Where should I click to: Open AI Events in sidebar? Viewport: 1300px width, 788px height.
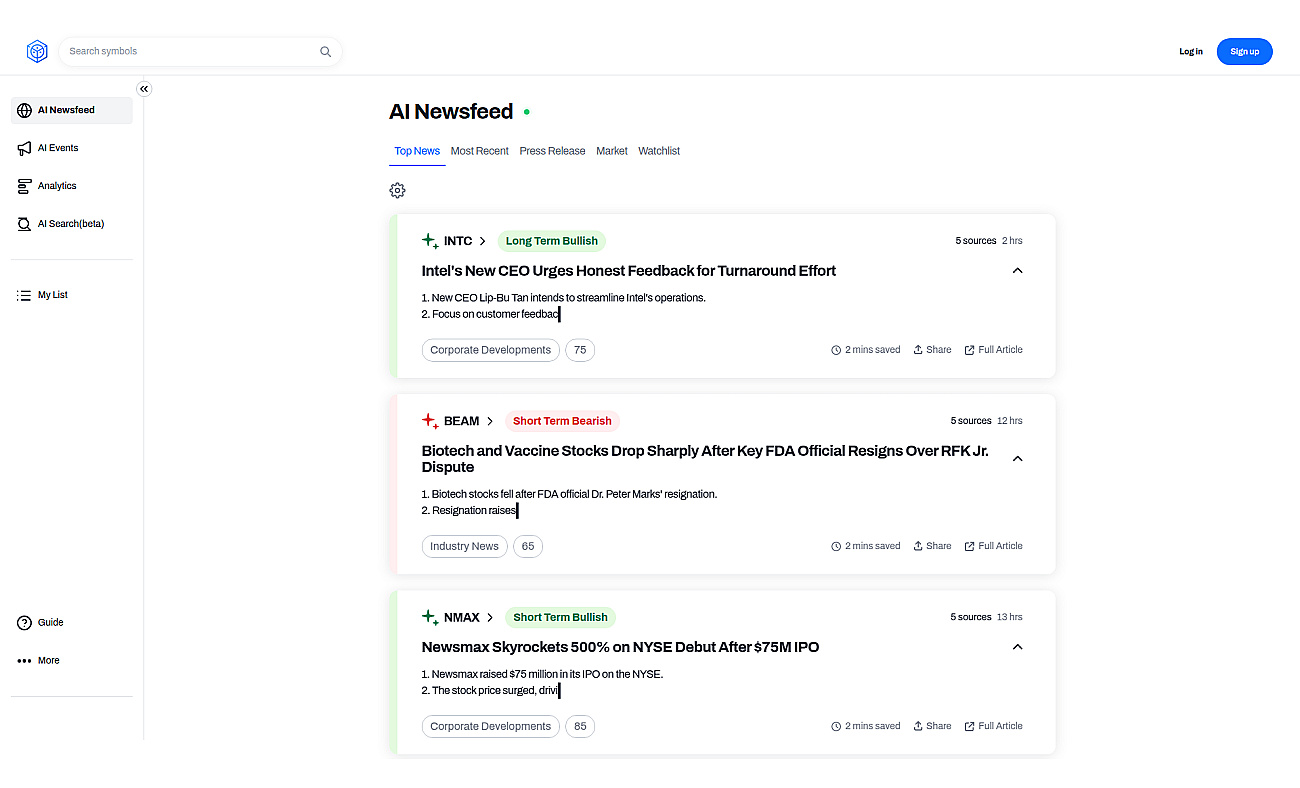71,148
